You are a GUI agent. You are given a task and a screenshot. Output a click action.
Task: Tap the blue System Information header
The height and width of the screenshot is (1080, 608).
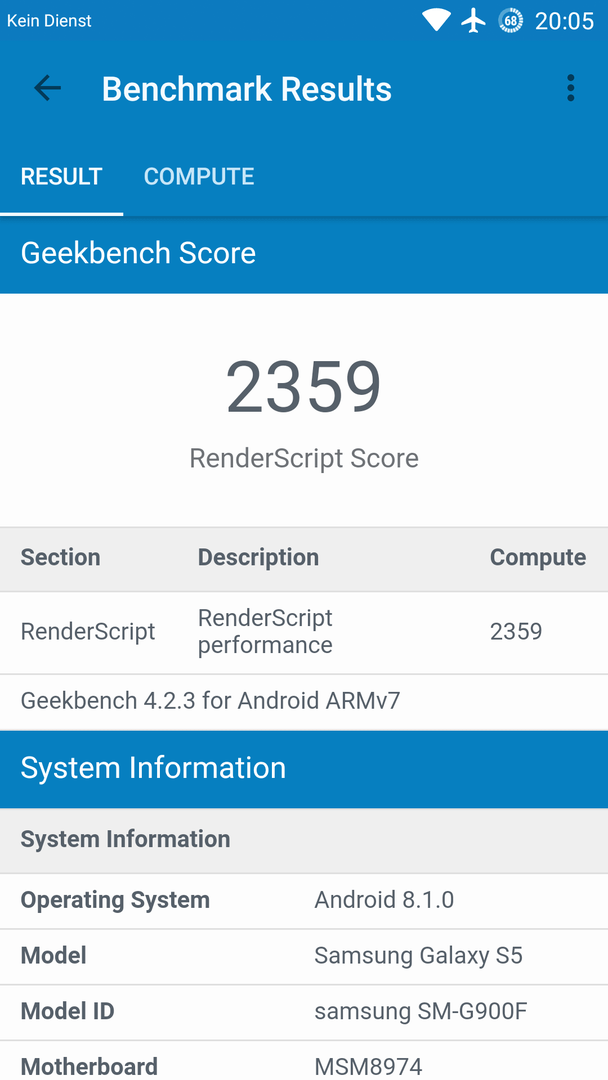click(x=304, y=769)
